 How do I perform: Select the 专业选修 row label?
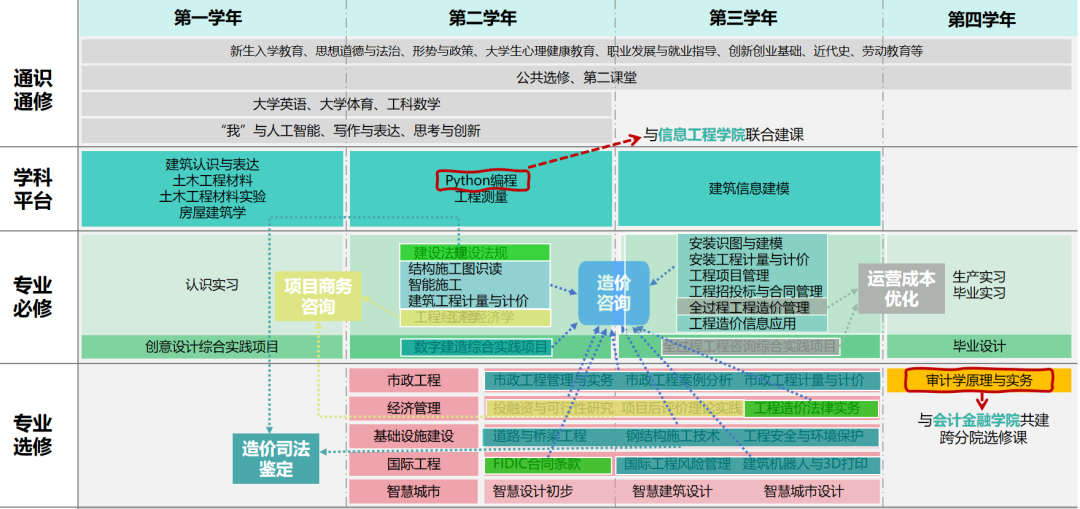33,435
